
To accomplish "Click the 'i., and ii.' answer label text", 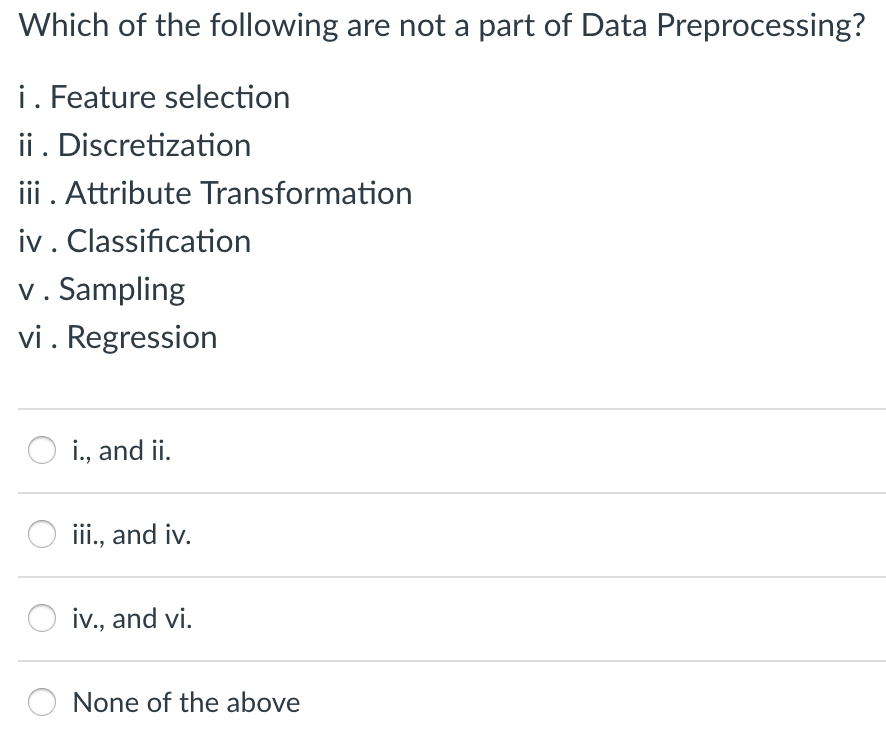I will [122, 451].
